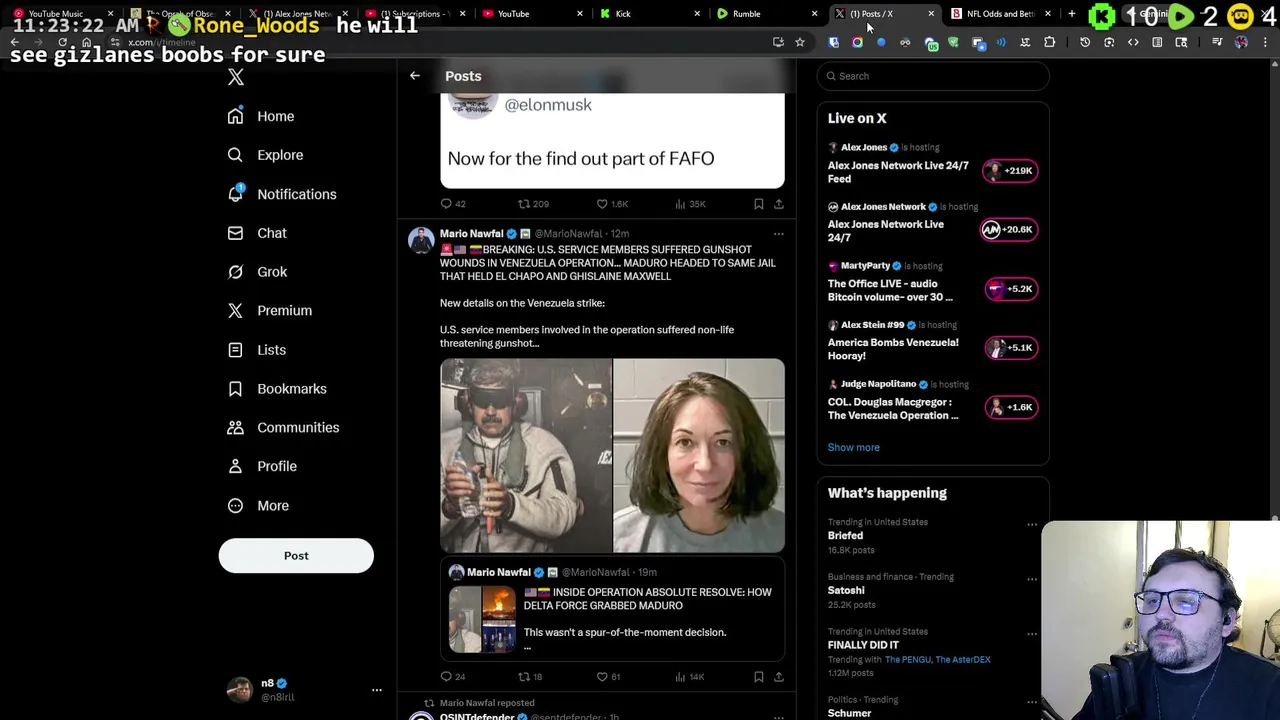Viewport: 1280px width, 720px height.
Task: Open more options for Satoshi trend
Action: click(x=1032, y=579)
